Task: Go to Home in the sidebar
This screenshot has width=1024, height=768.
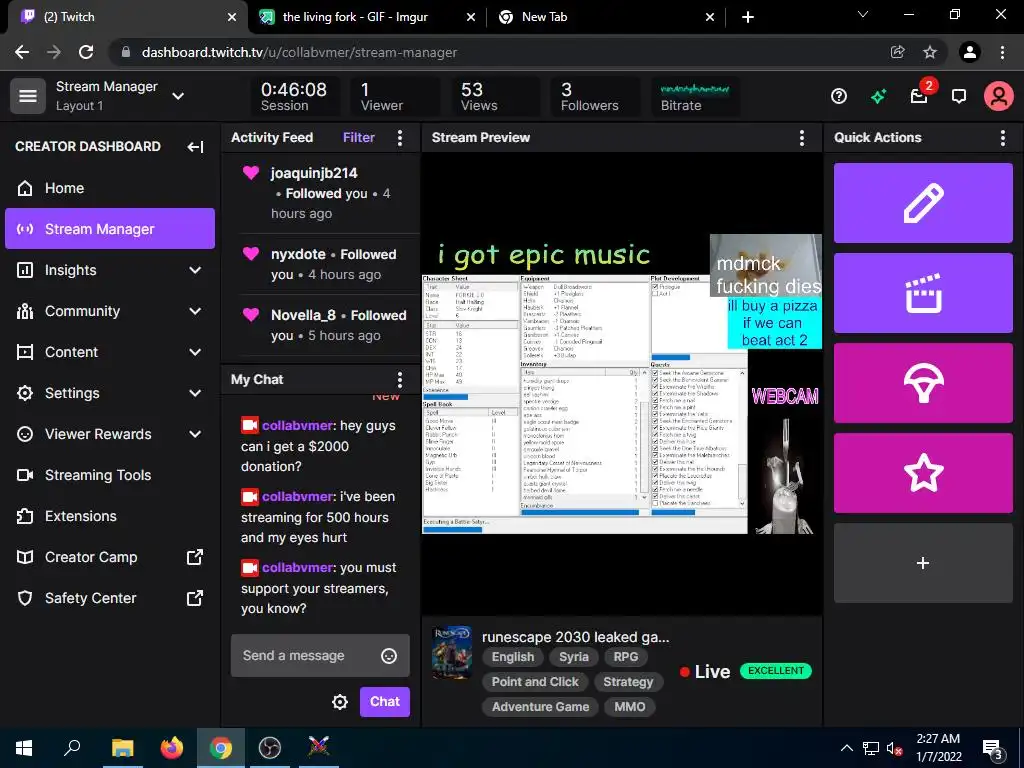Action: click(x=110, y=189)
